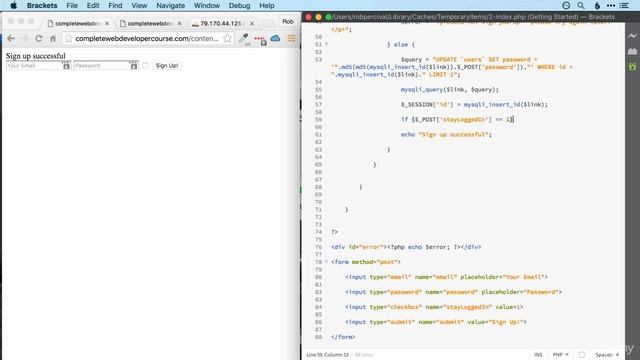Image resolution: width=640 pixels, height=360 pixels.
Task: Click the Rob profile button in Chrome
Action: [x=288, y=21]
